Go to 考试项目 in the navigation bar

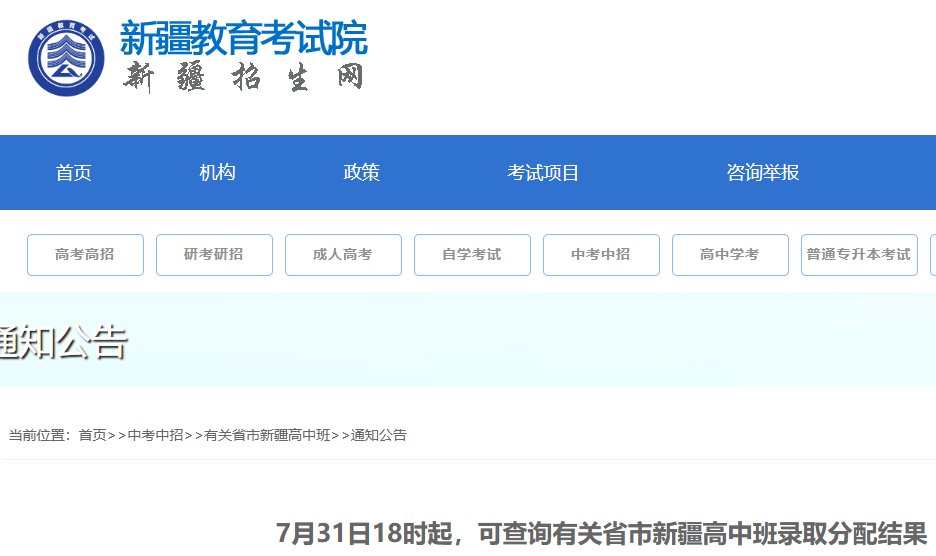coord(543,173)
